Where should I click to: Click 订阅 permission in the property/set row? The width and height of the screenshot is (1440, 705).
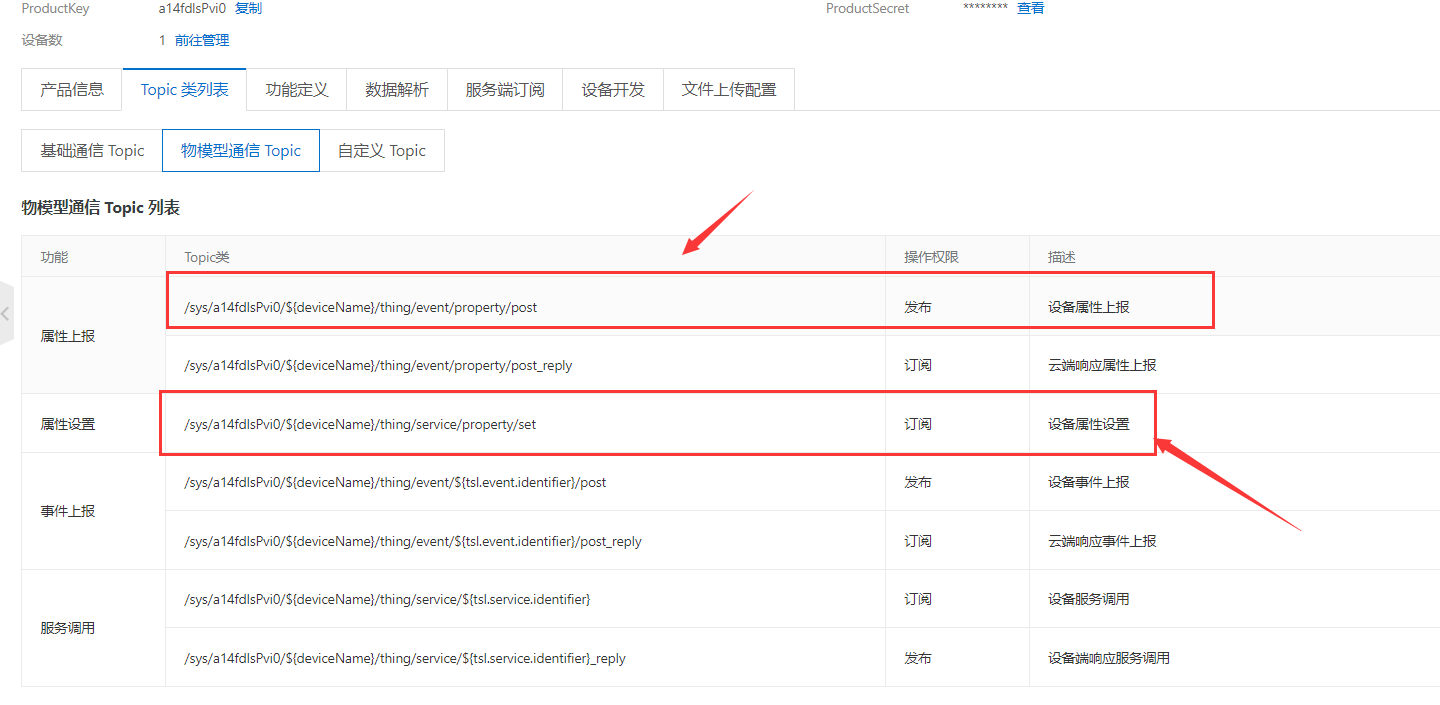pyautogui.click(x=918, y=424)
